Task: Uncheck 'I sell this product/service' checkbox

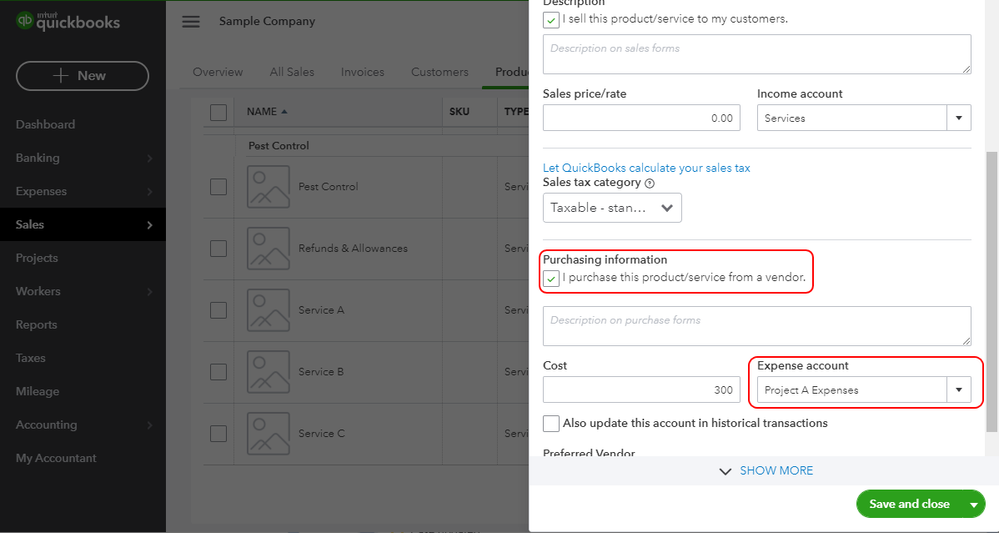Action: pos(551,20)
